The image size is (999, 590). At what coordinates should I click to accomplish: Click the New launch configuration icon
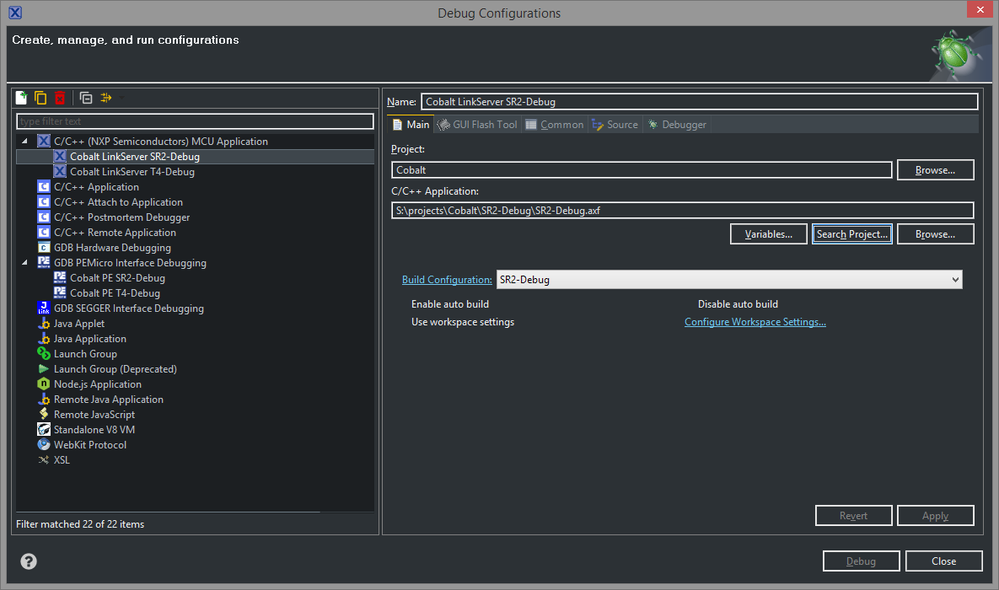point(22,97)
